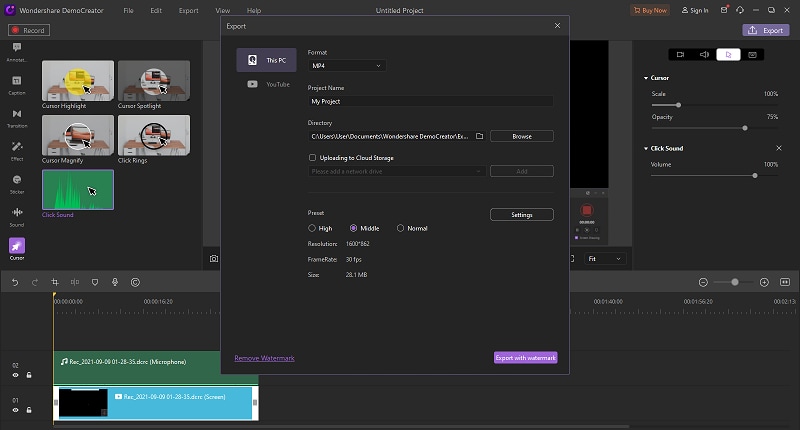Collapse the Click Sound section
Screen dimensions: 800x430
click(646, 148)
